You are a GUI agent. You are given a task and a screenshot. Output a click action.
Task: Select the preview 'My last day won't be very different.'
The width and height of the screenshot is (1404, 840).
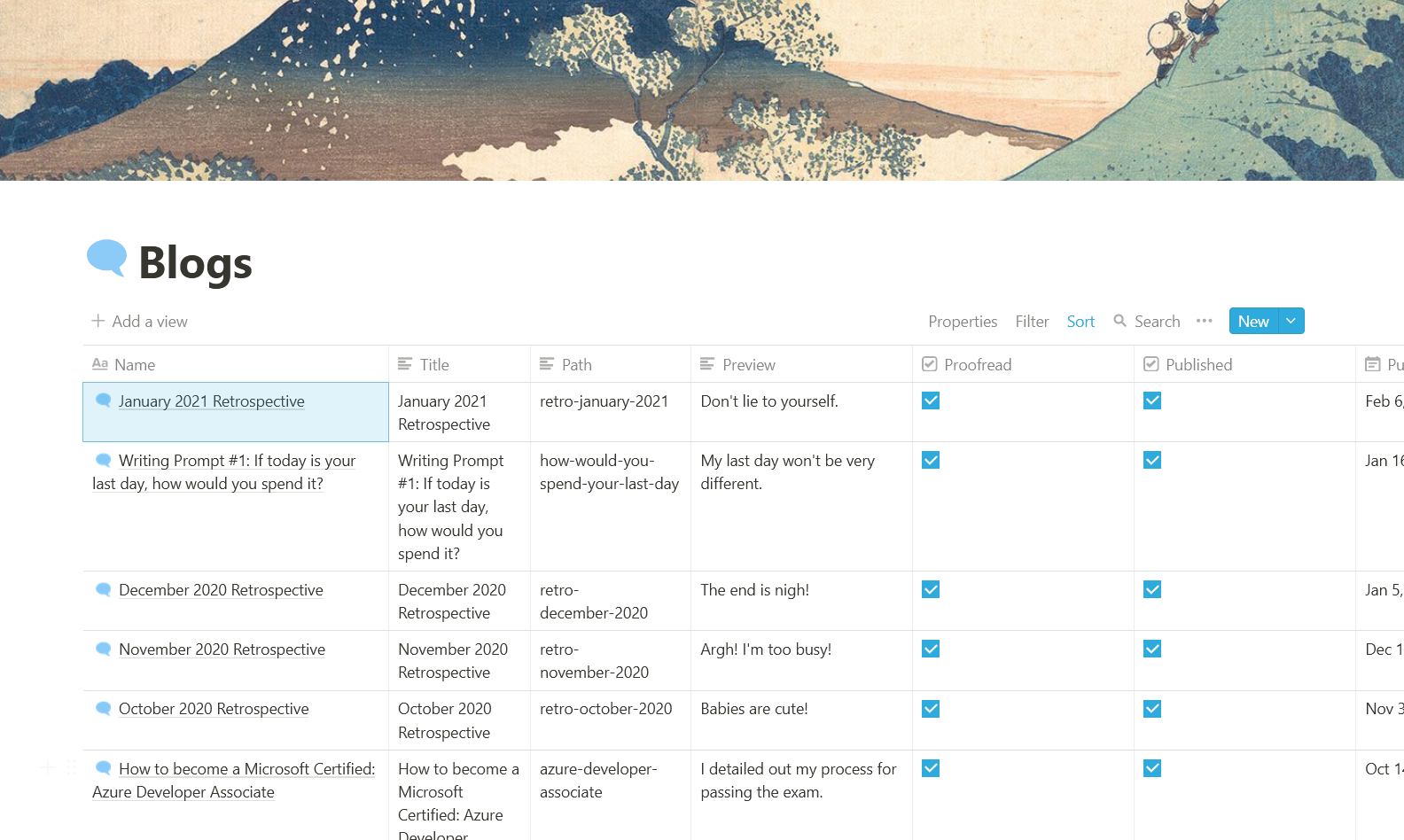801,507
